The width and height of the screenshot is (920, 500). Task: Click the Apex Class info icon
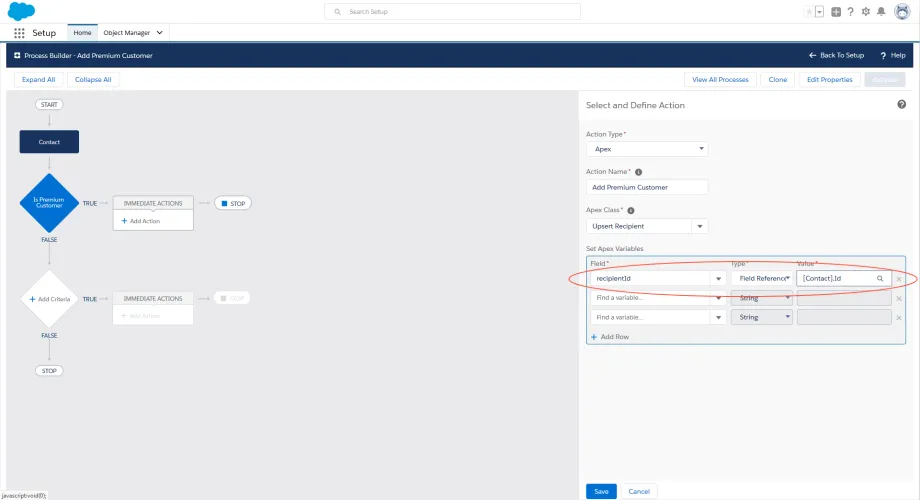(x=631, y=210)
